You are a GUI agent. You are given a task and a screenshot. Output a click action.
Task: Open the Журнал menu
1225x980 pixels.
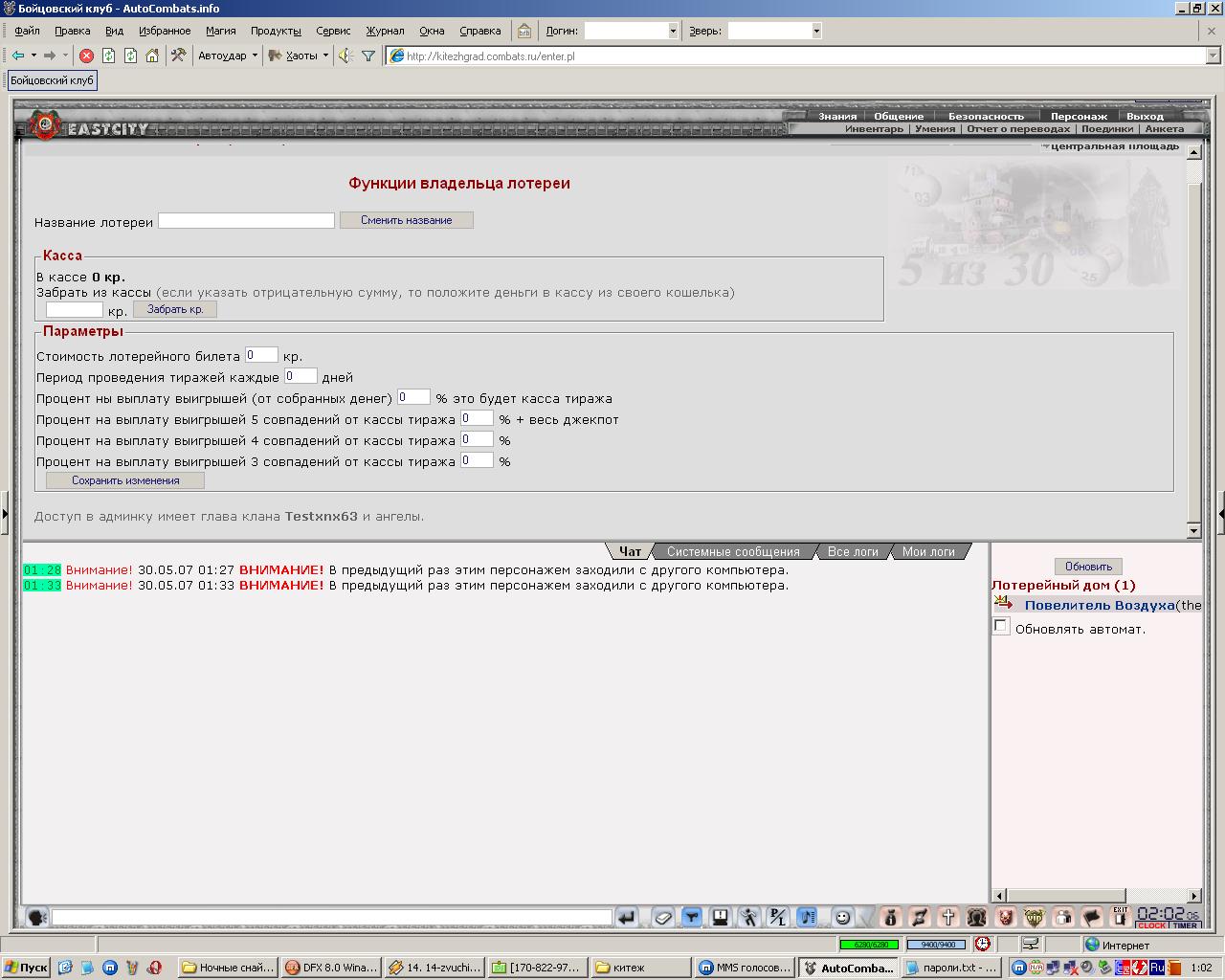tap(385, 31)
